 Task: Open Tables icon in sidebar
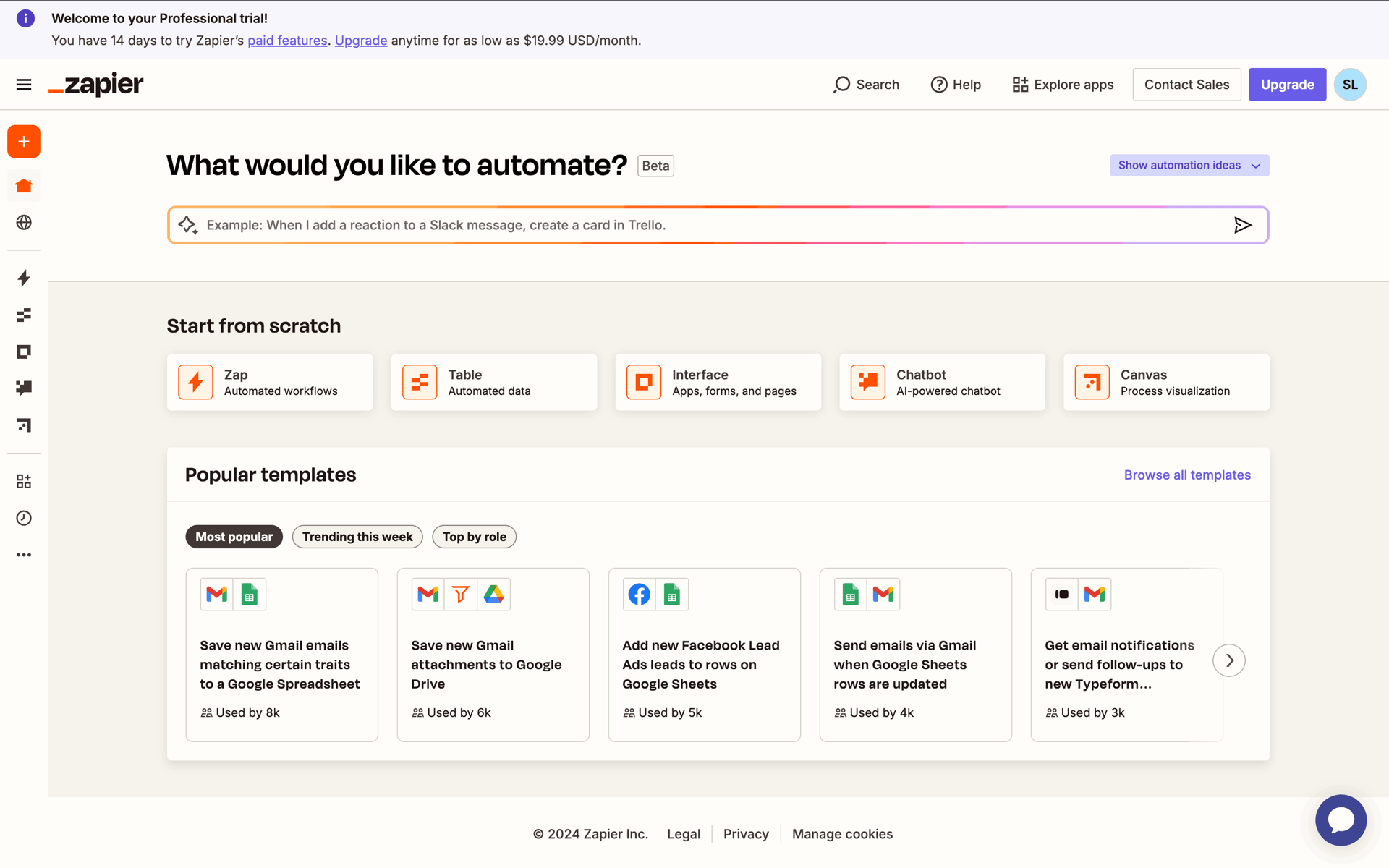(24, 315)
